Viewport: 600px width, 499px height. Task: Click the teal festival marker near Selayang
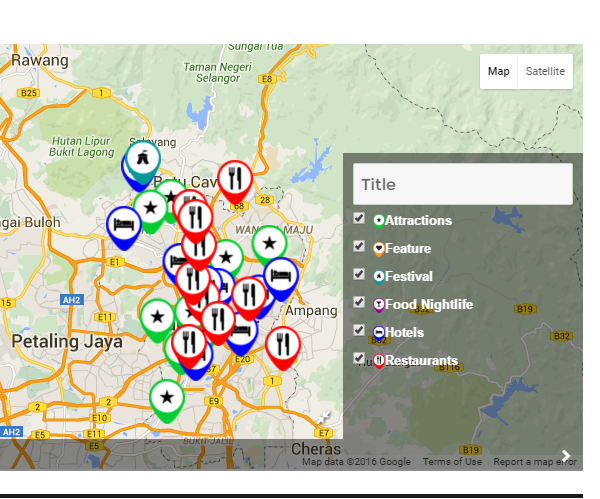tap(143, 159)
